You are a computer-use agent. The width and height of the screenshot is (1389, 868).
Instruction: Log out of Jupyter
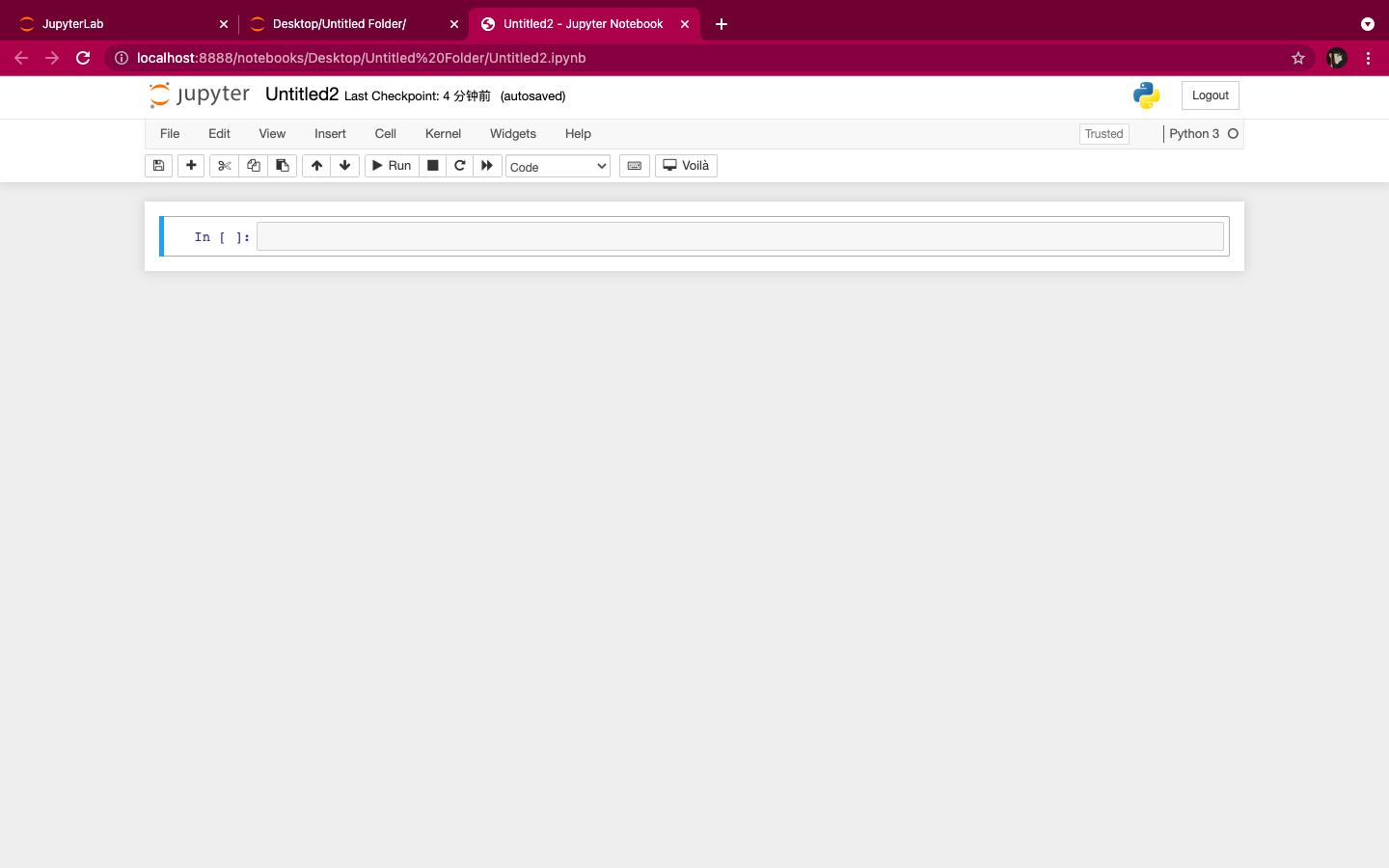tap(1210, 95)
